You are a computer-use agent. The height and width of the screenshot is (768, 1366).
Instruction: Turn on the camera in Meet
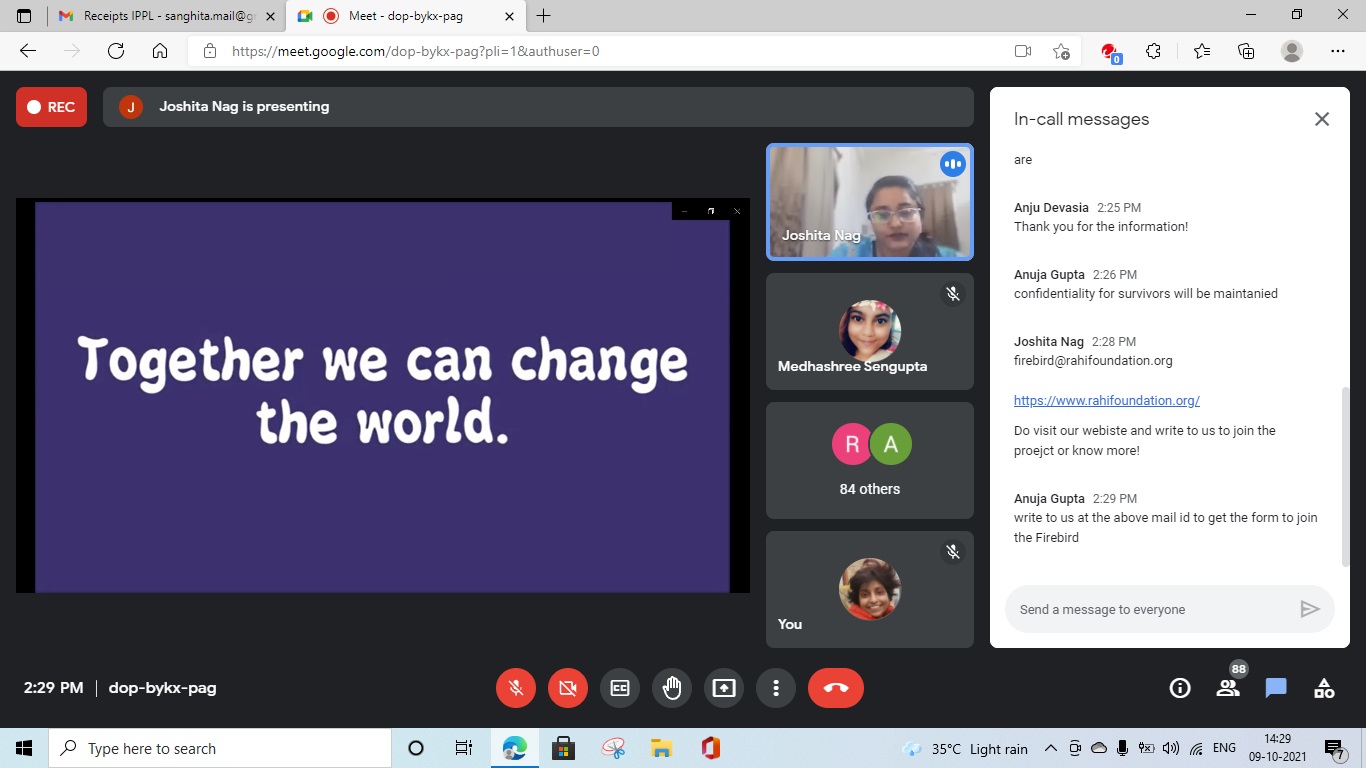[x=568, y=688]
